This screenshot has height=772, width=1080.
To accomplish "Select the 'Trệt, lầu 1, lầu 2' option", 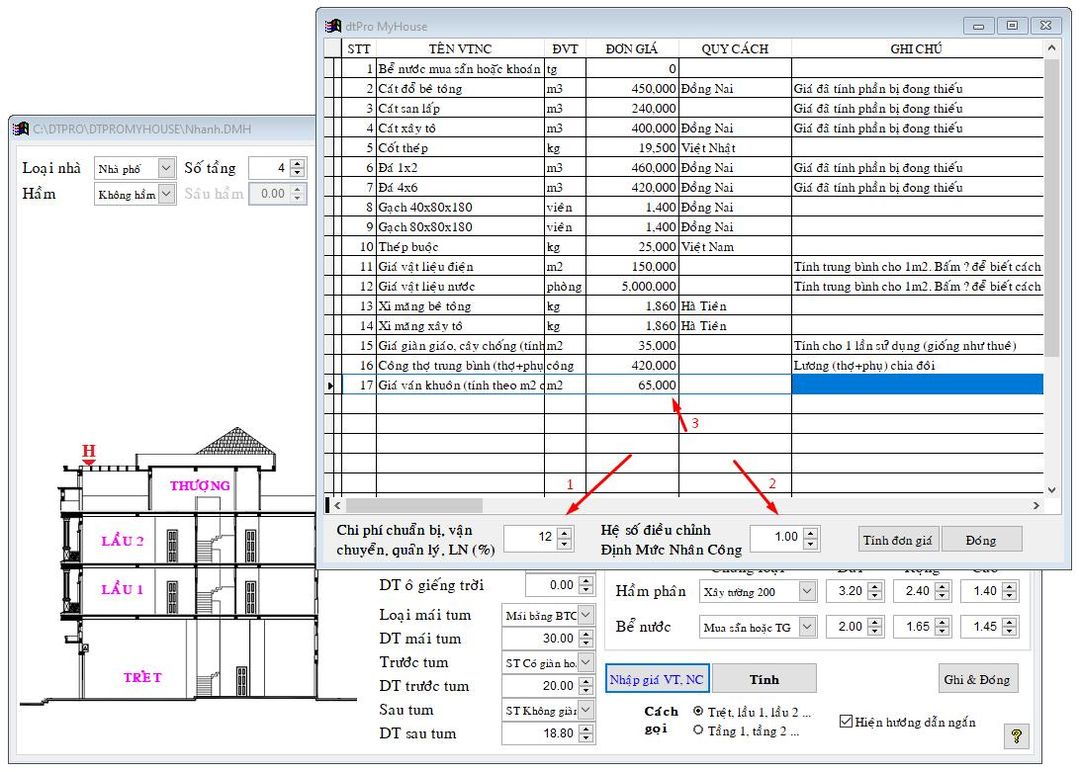I will (698, 712).
